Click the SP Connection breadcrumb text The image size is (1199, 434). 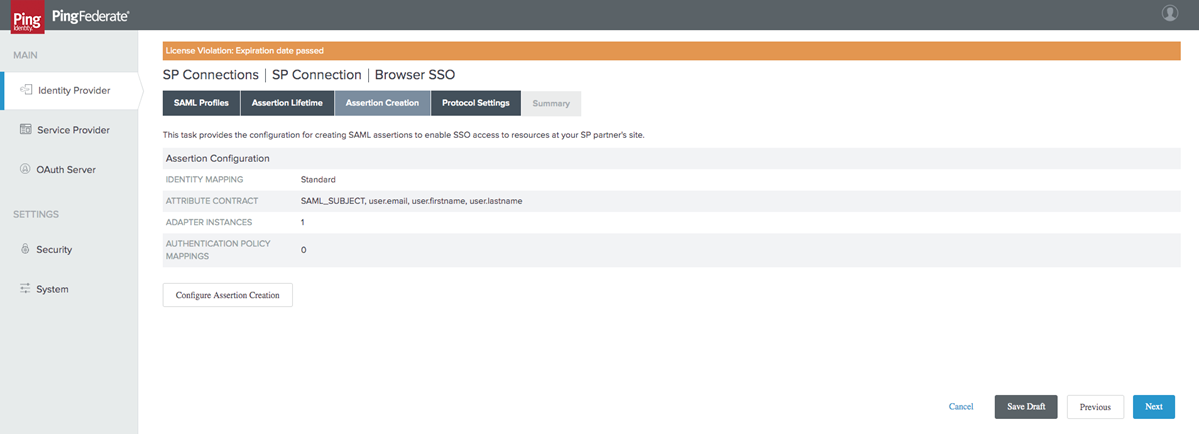[x=317, y=75]
